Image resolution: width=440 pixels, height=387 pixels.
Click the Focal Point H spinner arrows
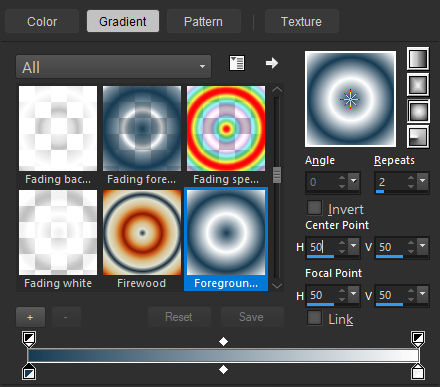pos(342,295)
